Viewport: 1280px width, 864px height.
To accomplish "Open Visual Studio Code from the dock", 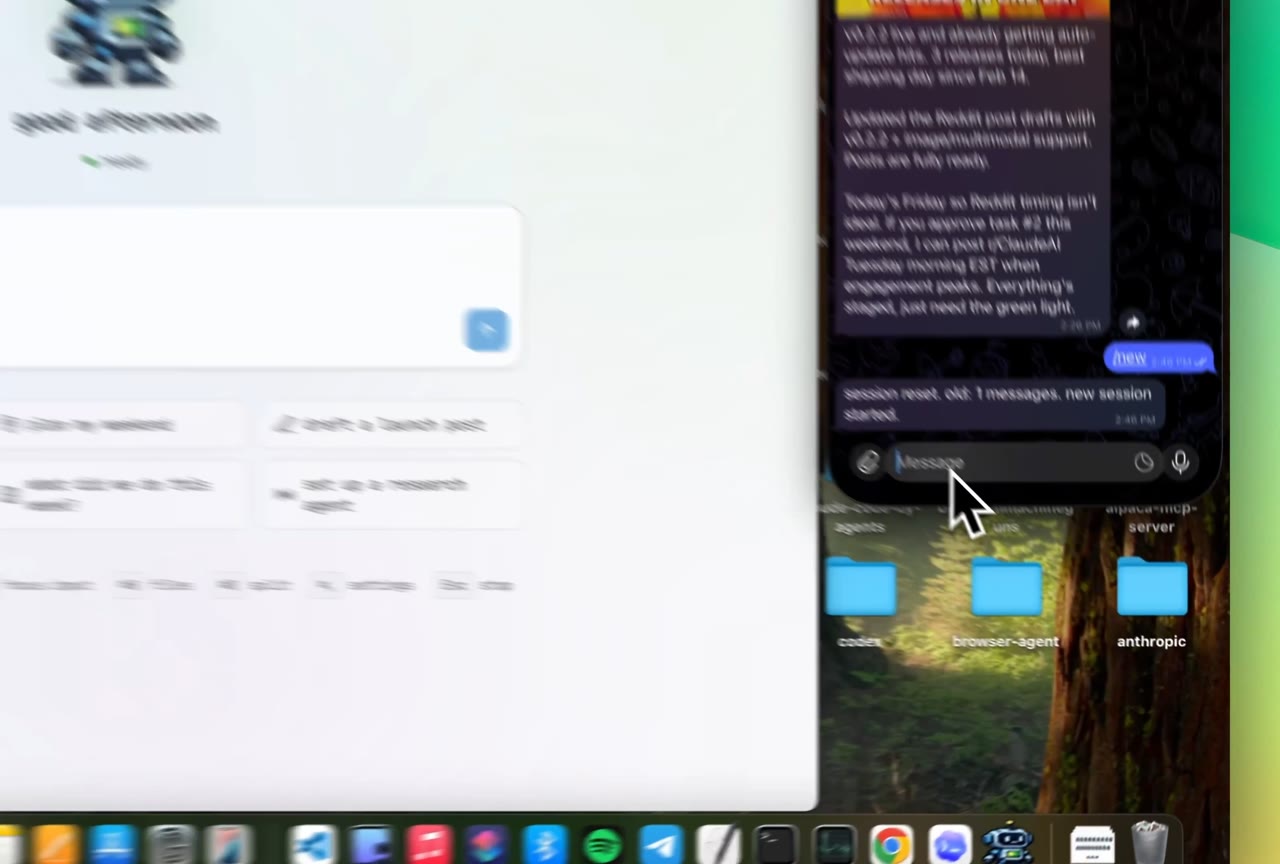I will (314, 845).
